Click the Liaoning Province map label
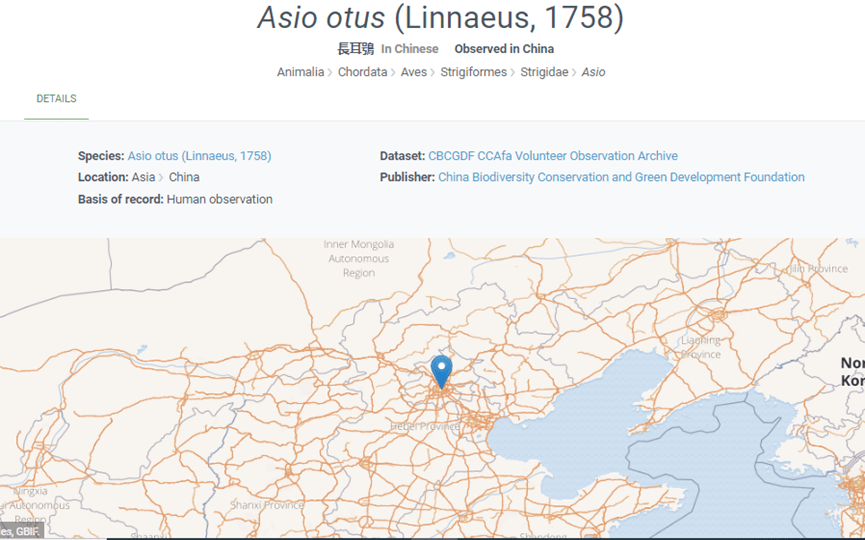 [700, 347]
